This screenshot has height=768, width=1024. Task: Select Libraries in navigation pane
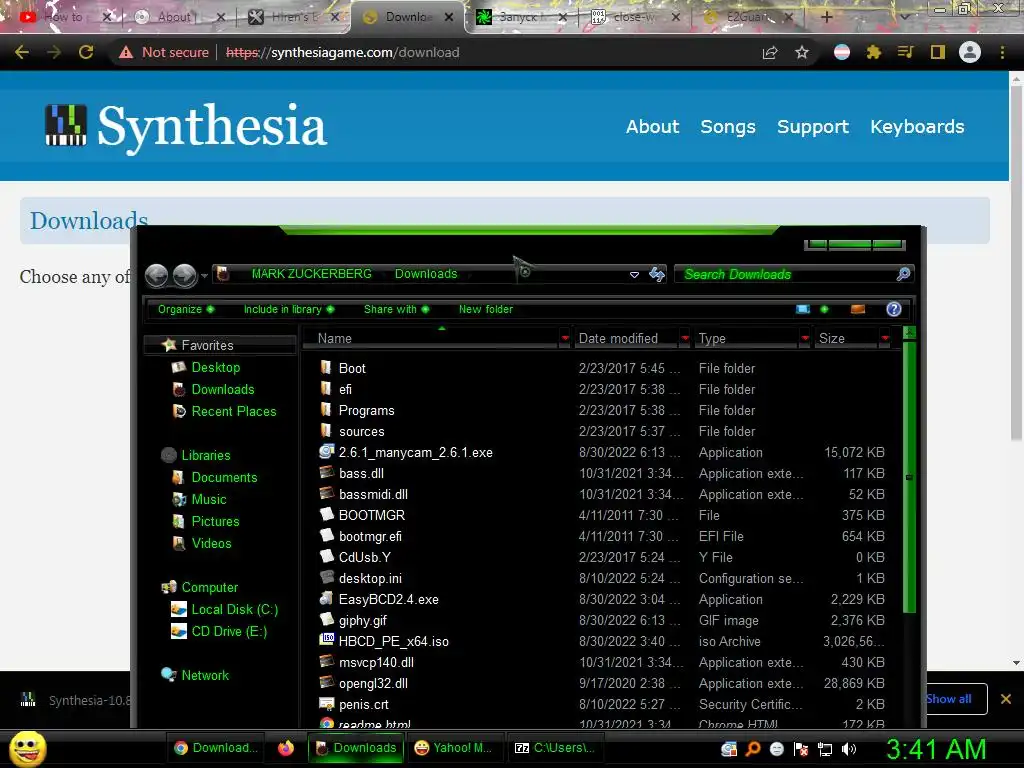pyautogui.click(x=205, y=455)
